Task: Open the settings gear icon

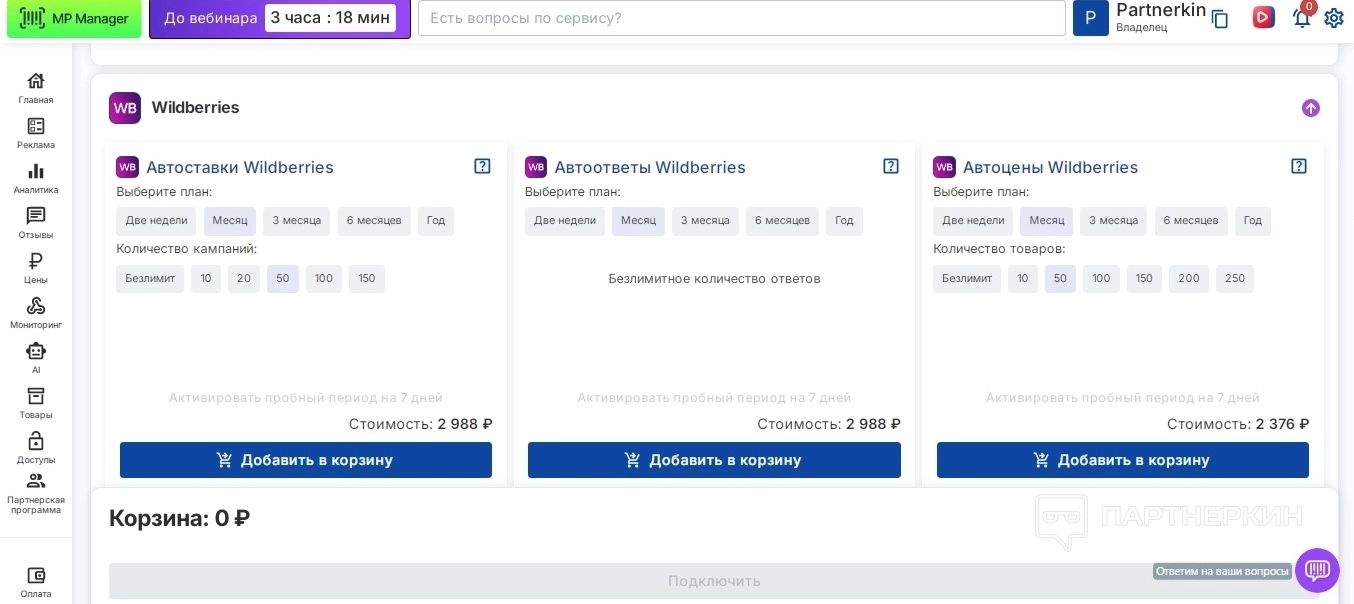Action: click(1334, 17)
